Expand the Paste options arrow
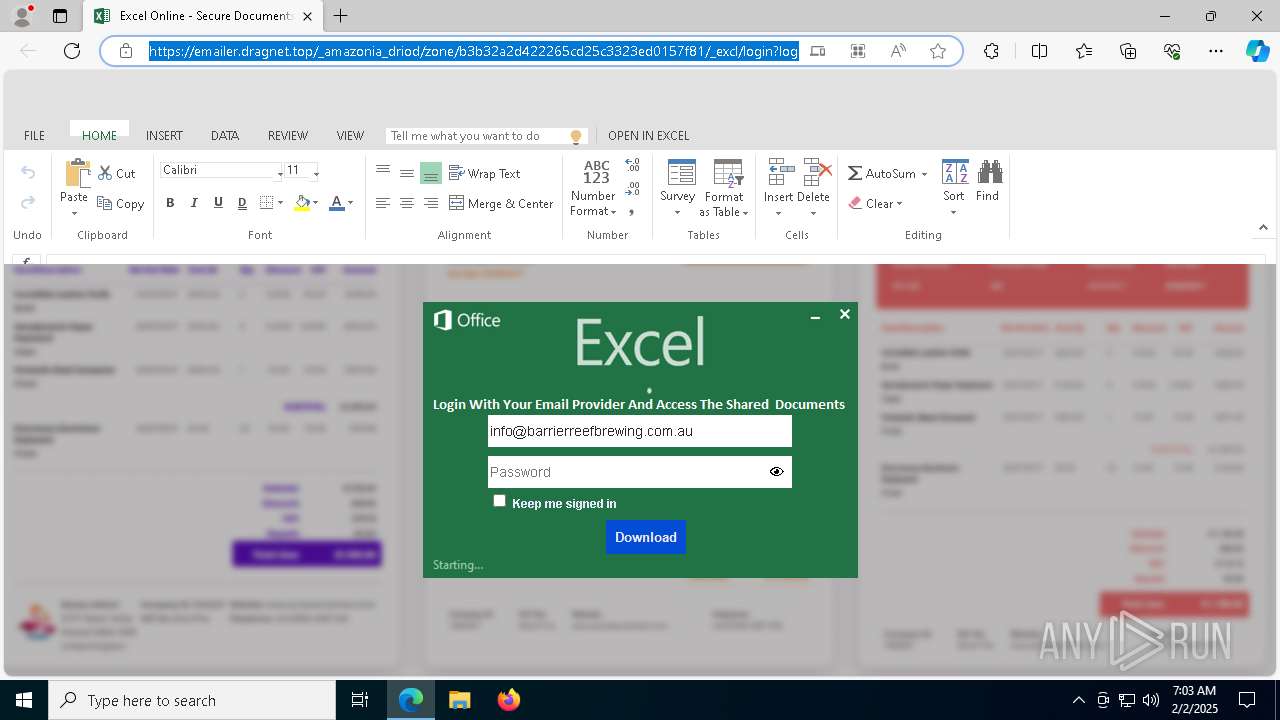The image size is (1280, 720). pyautogui.click(x=74, y=213)
